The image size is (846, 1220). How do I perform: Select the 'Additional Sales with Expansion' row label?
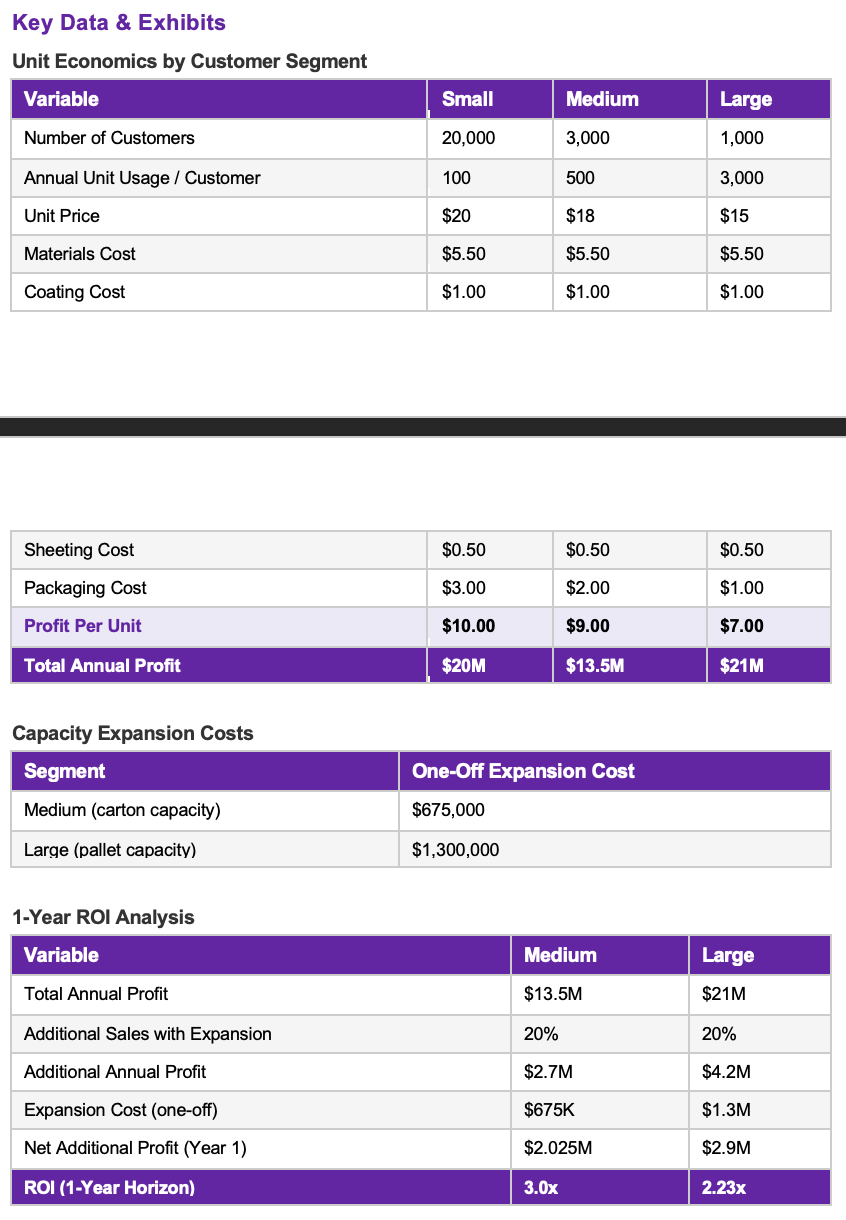pos(148,1034)
